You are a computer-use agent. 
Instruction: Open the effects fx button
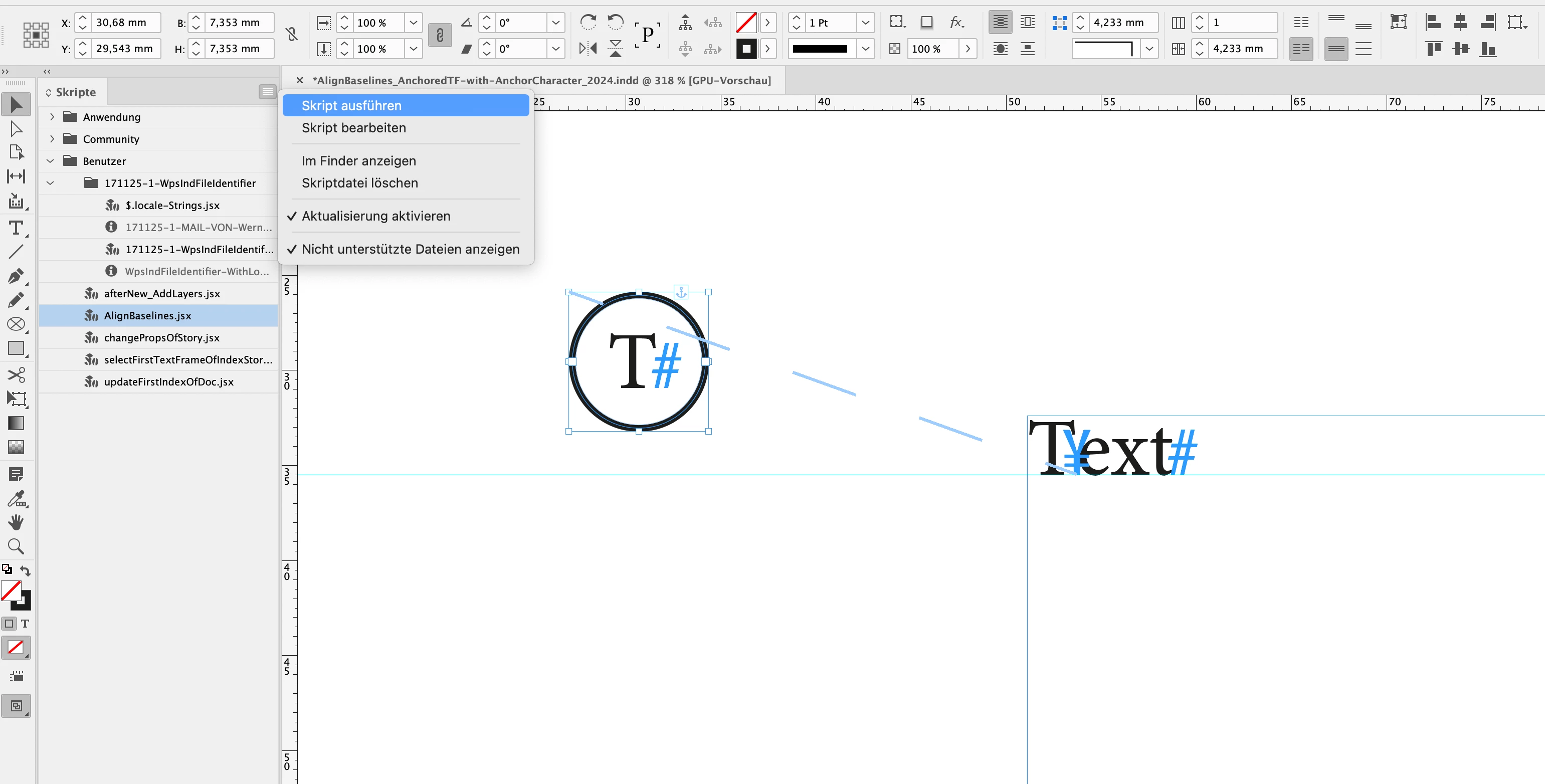click(956, 22)
